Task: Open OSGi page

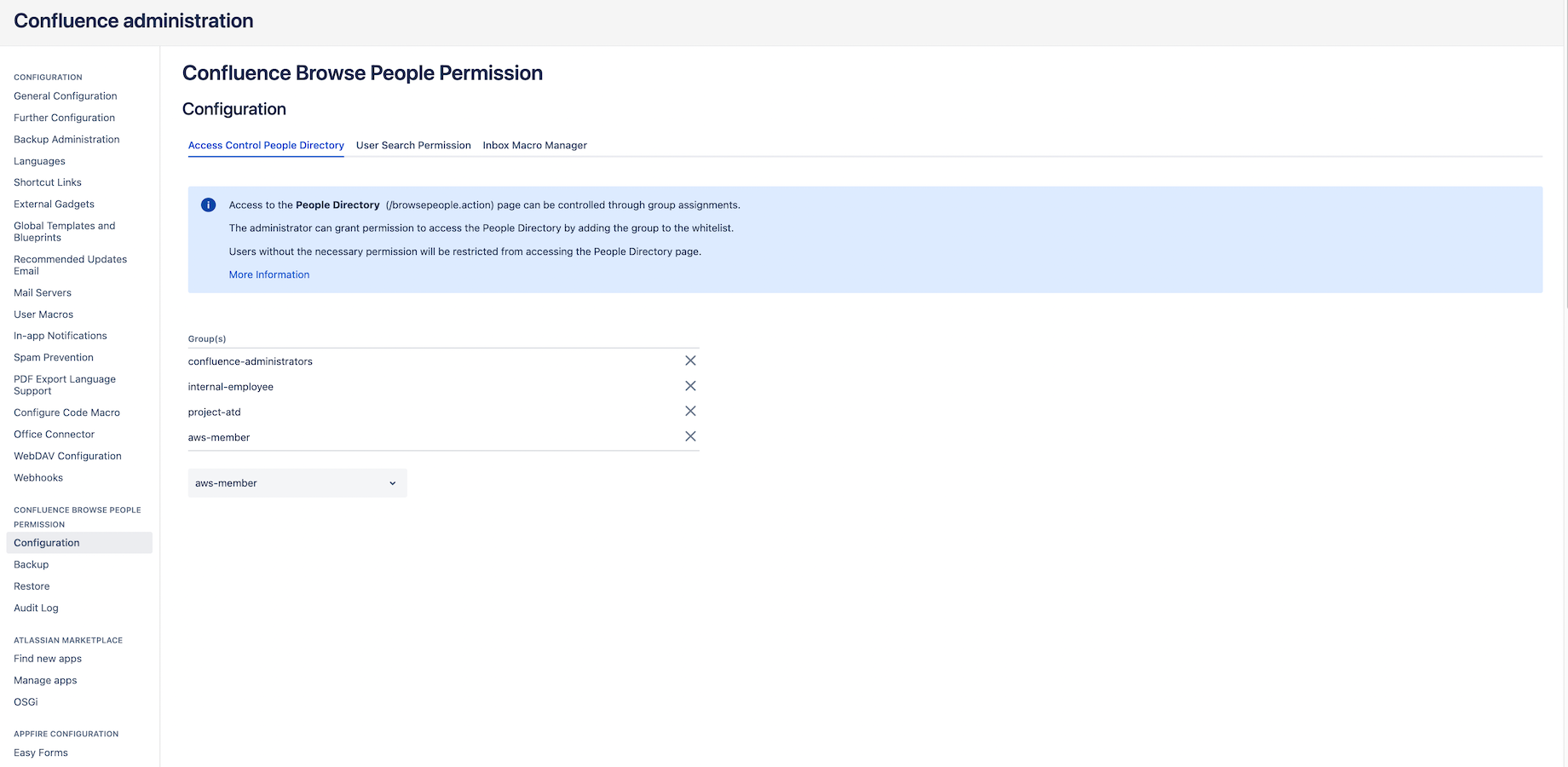Action: click(26, 702)
